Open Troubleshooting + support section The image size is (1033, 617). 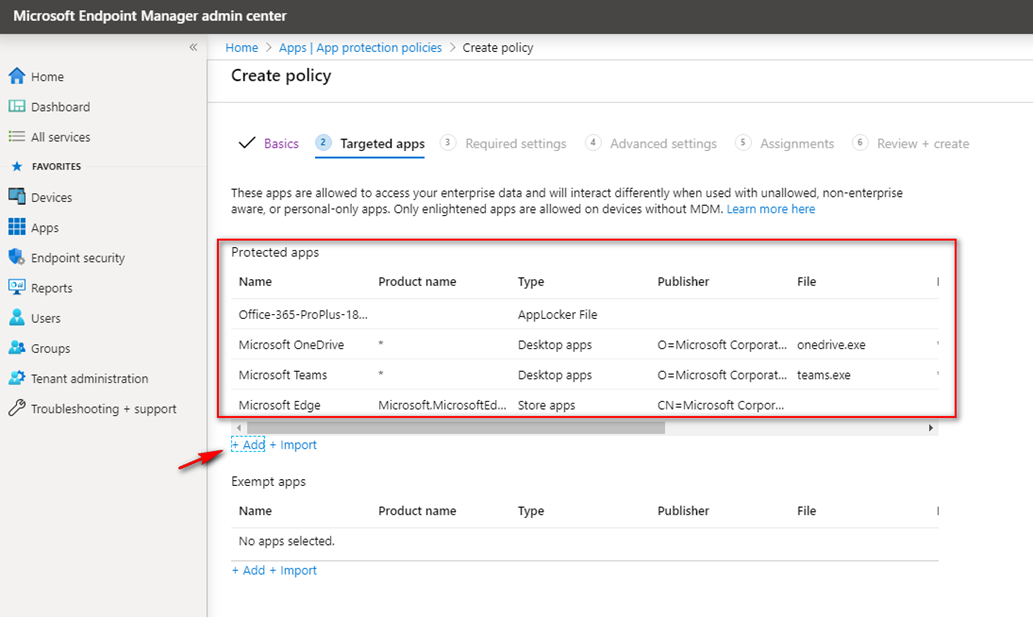pos(103,409)
